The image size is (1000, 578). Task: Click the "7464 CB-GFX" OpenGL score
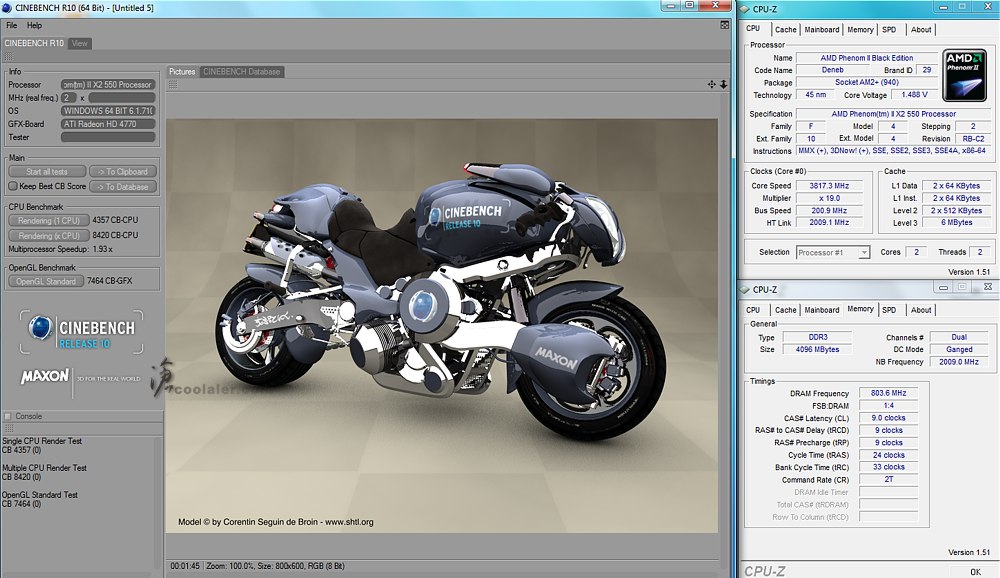pos(110,281)
